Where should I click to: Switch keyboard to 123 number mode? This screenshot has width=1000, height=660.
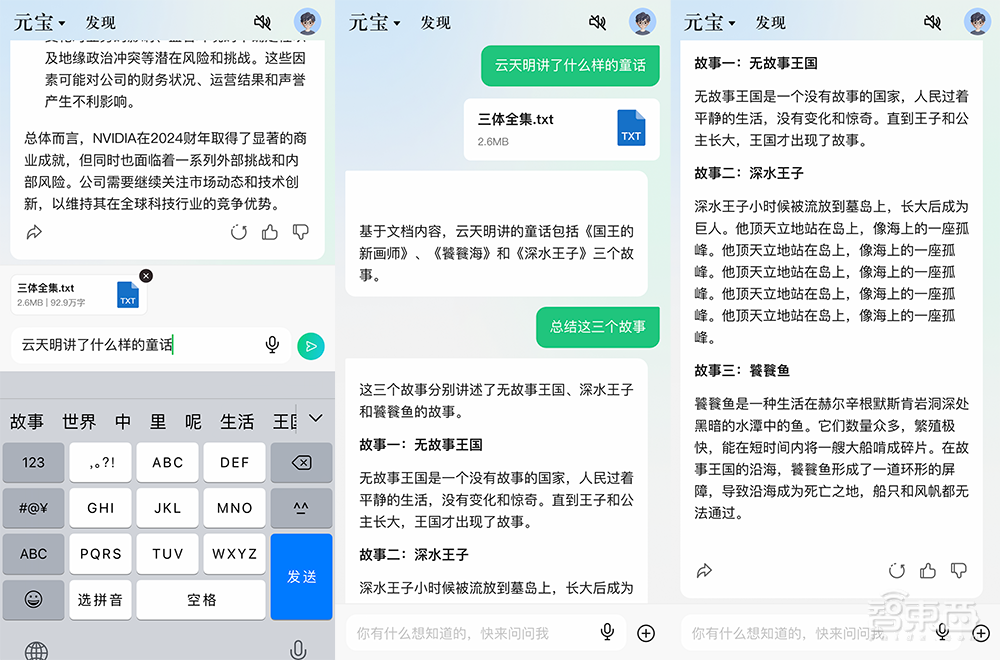pyautogui.click(x=33, y=462)
